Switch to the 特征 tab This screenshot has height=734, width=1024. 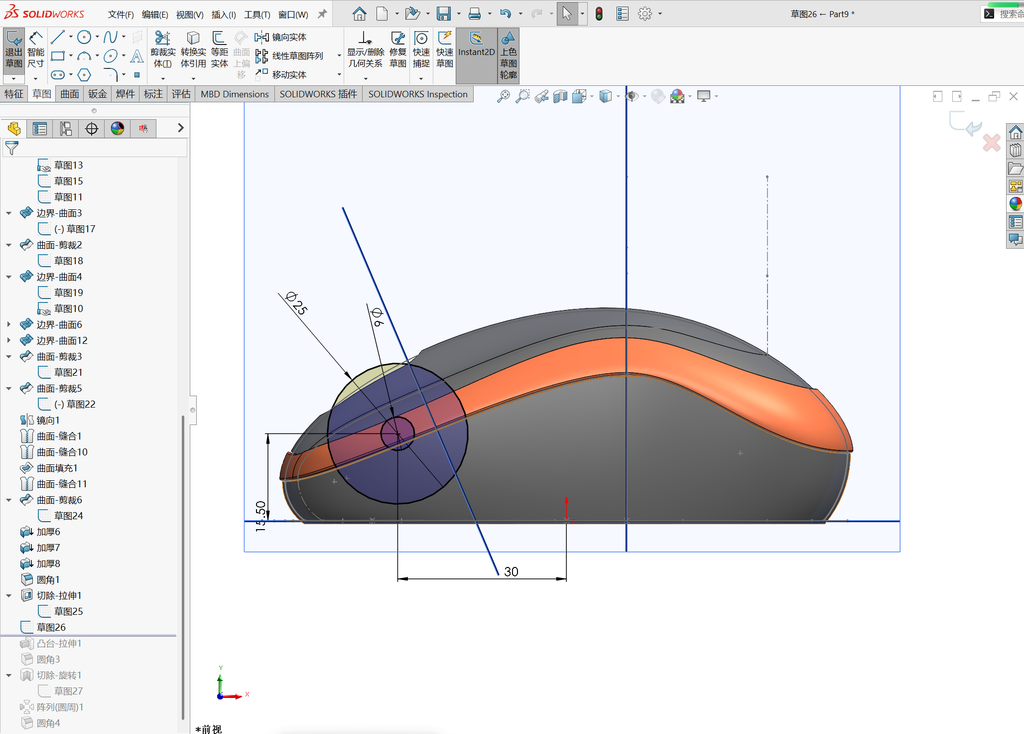point(14,94)
